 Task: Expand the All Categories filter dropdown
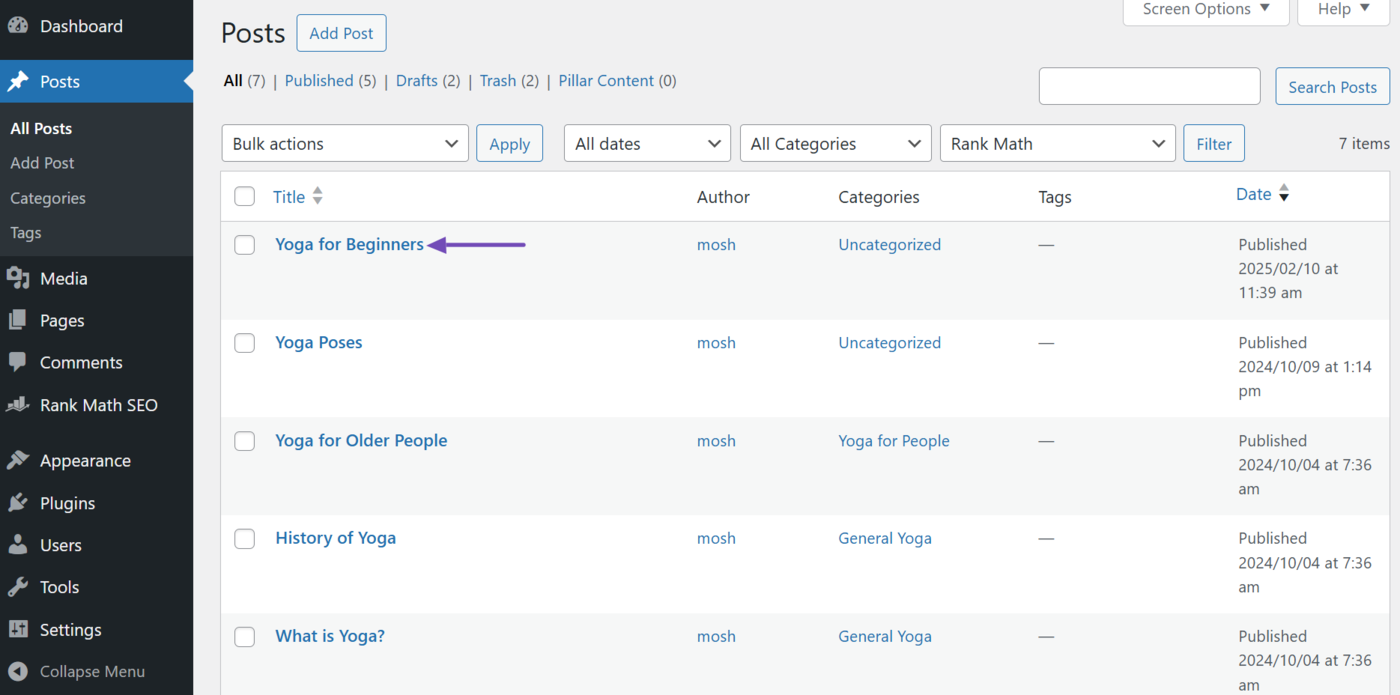pos(835,143)
